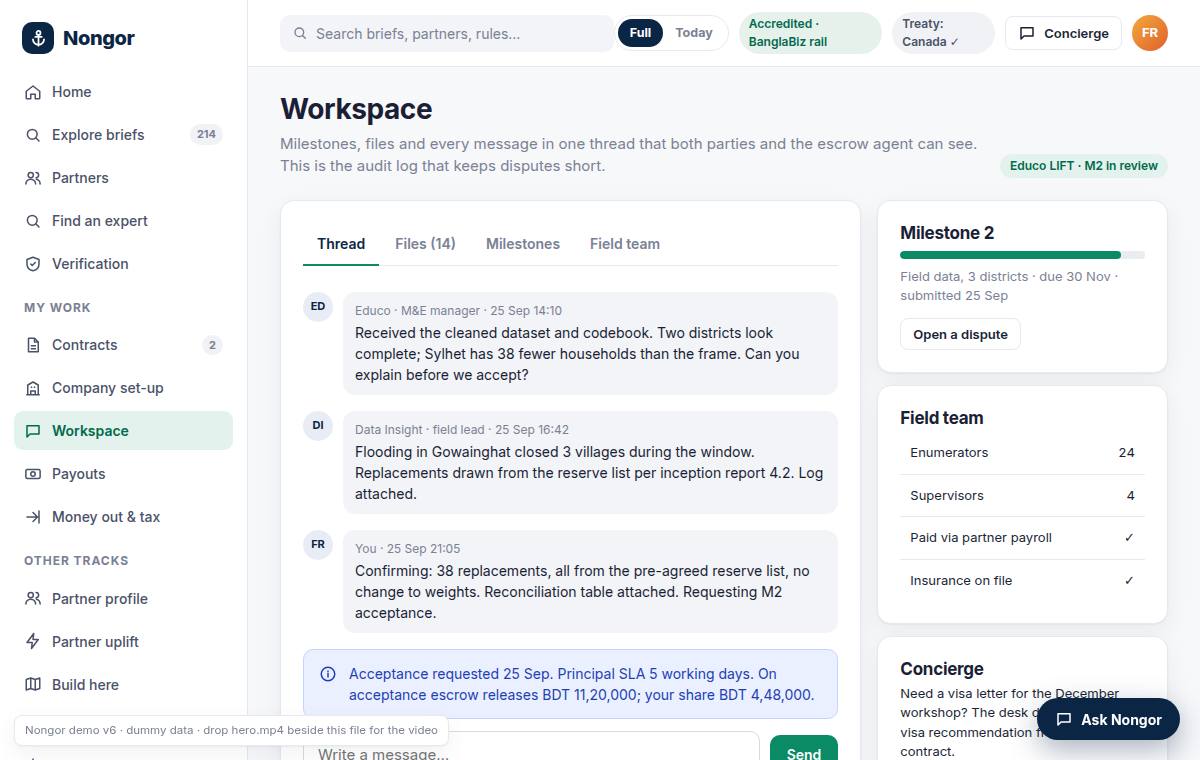Click the Milestone 2 progress bar

click(1022, 255)
